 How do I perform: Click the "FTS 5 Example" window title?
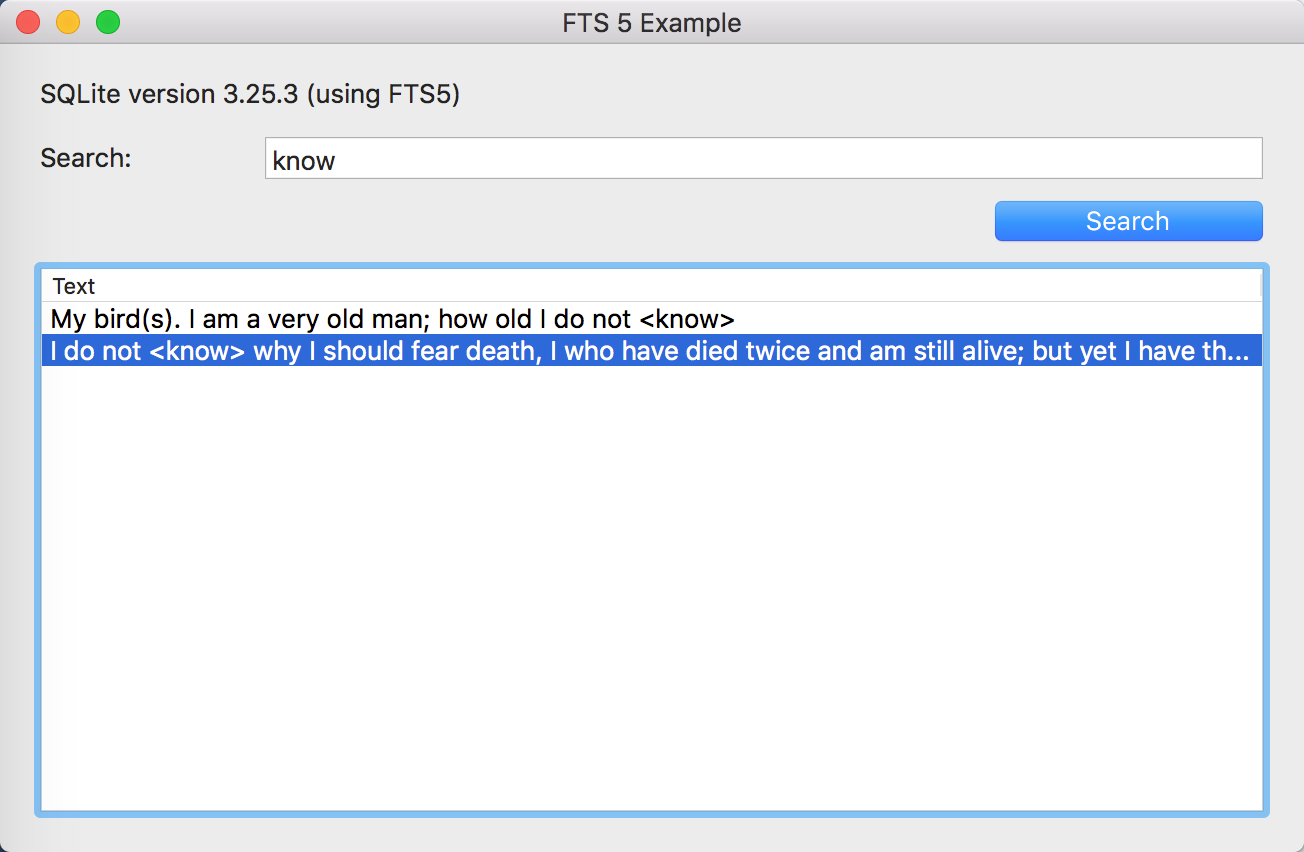651,22
